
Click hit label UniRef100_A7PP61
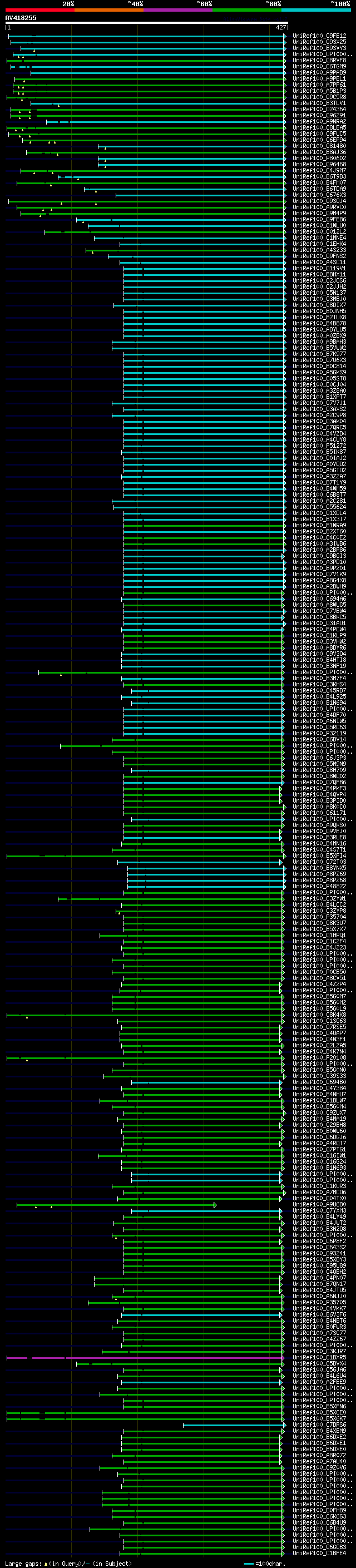point(319,85)
